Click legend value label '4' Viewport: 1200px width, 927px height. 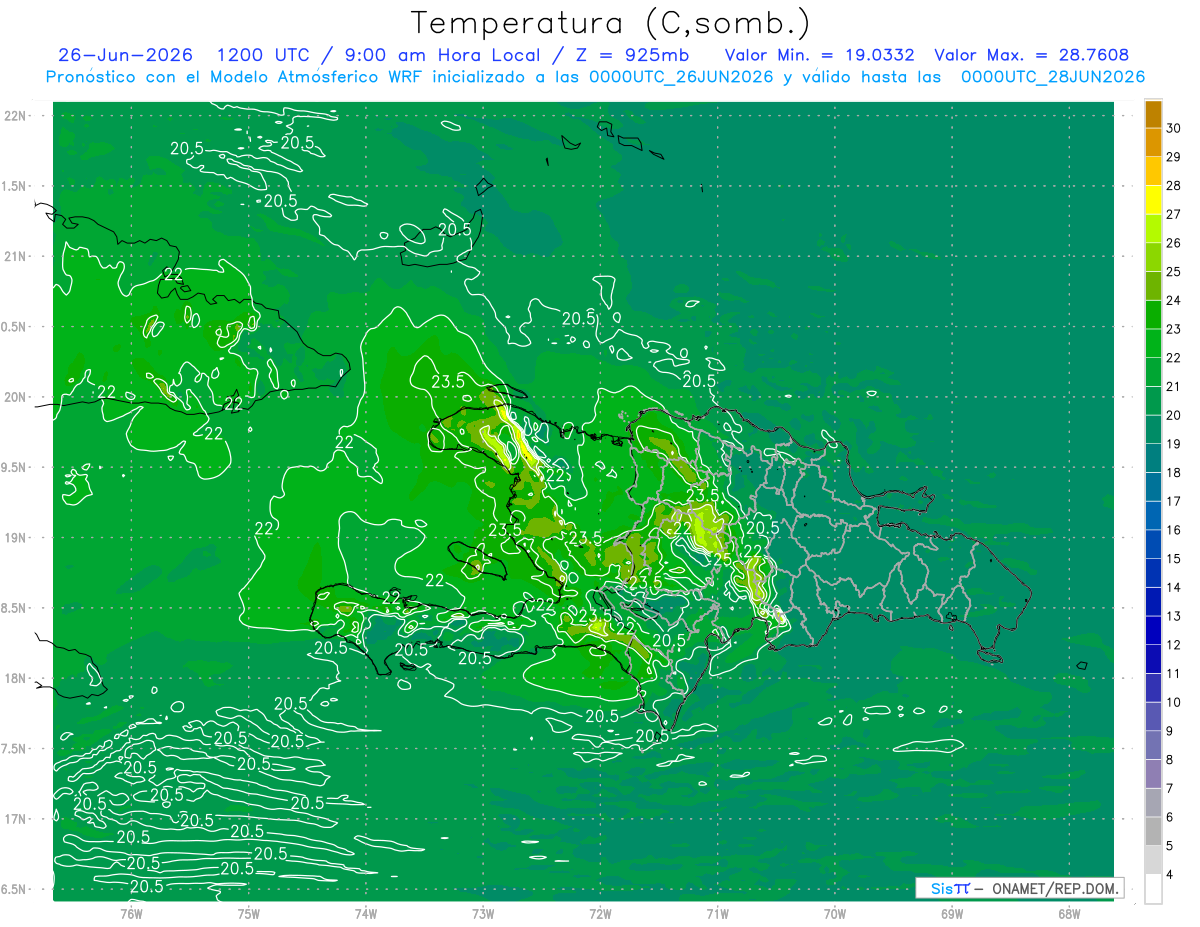tap(1169, 874)
